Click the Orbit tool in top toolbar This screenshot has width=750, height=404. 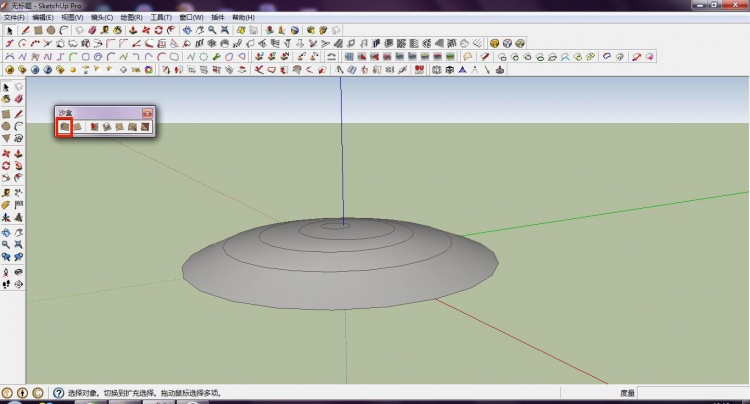[187, 30]
